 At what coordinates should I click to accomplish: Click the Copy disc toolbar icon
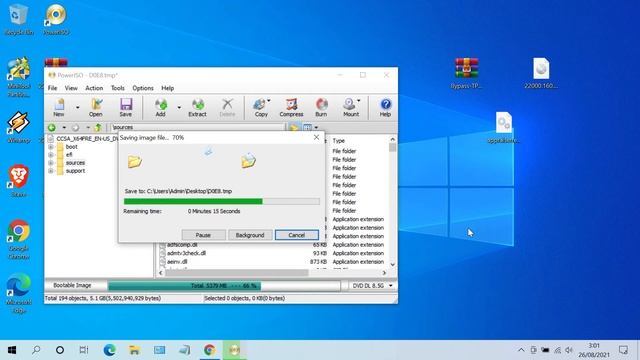click(261, 108)
